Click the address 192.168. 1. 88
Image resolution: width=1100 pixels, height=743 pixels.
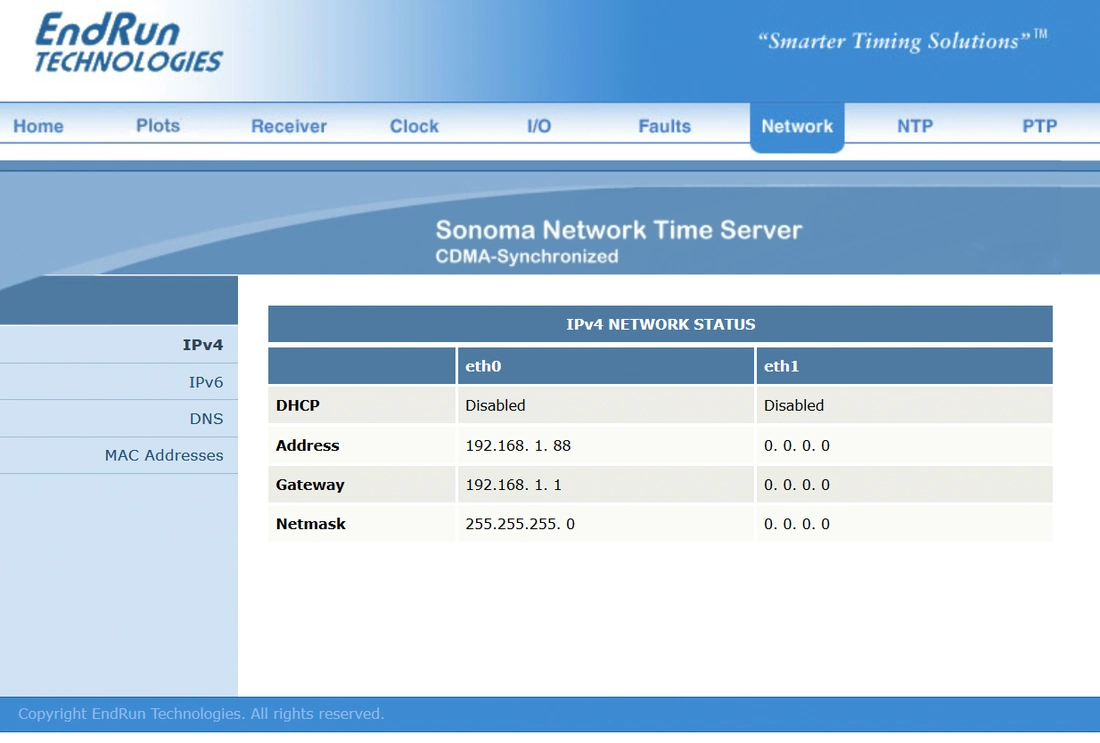coord(518,446)
